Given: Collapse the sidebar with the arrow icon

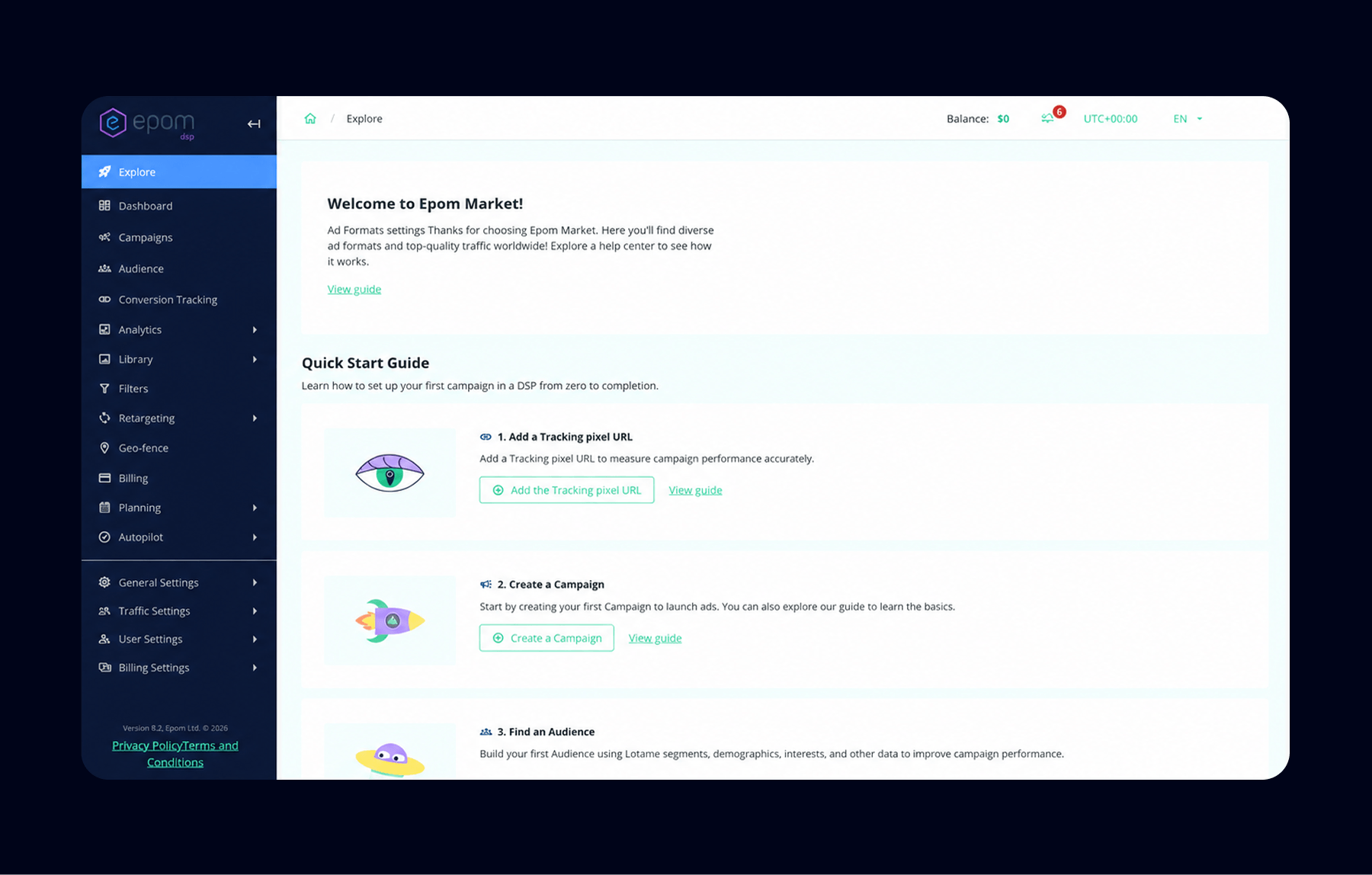Looking at the screenshot, I should pos(254,123).
